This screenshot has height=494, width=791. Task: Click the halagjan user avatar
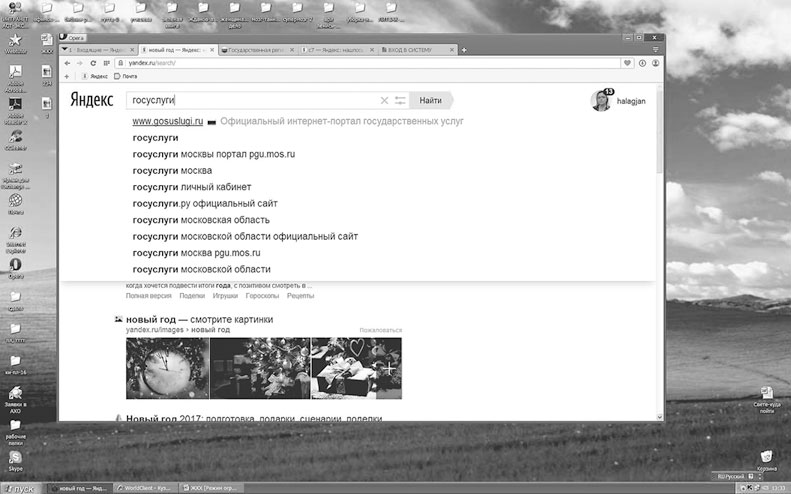point(602,100)
